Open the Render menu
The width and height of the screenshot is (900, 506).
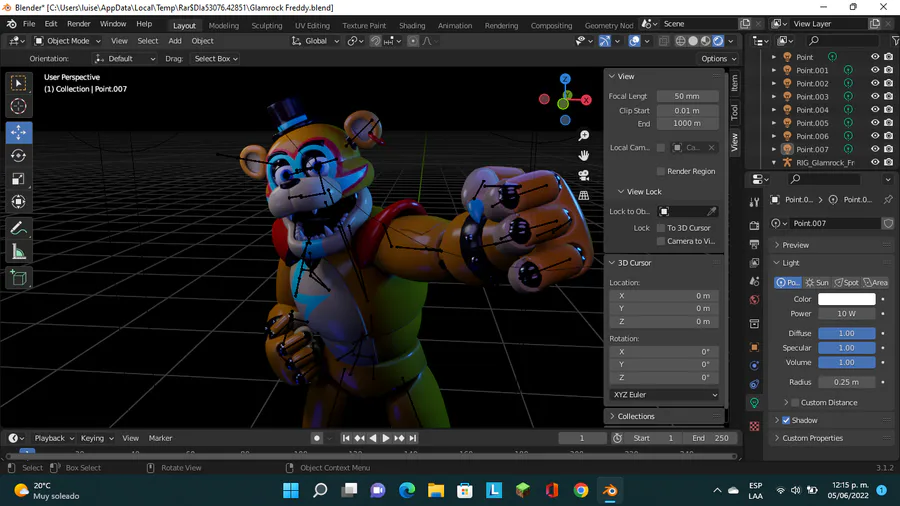click(78, 24)
